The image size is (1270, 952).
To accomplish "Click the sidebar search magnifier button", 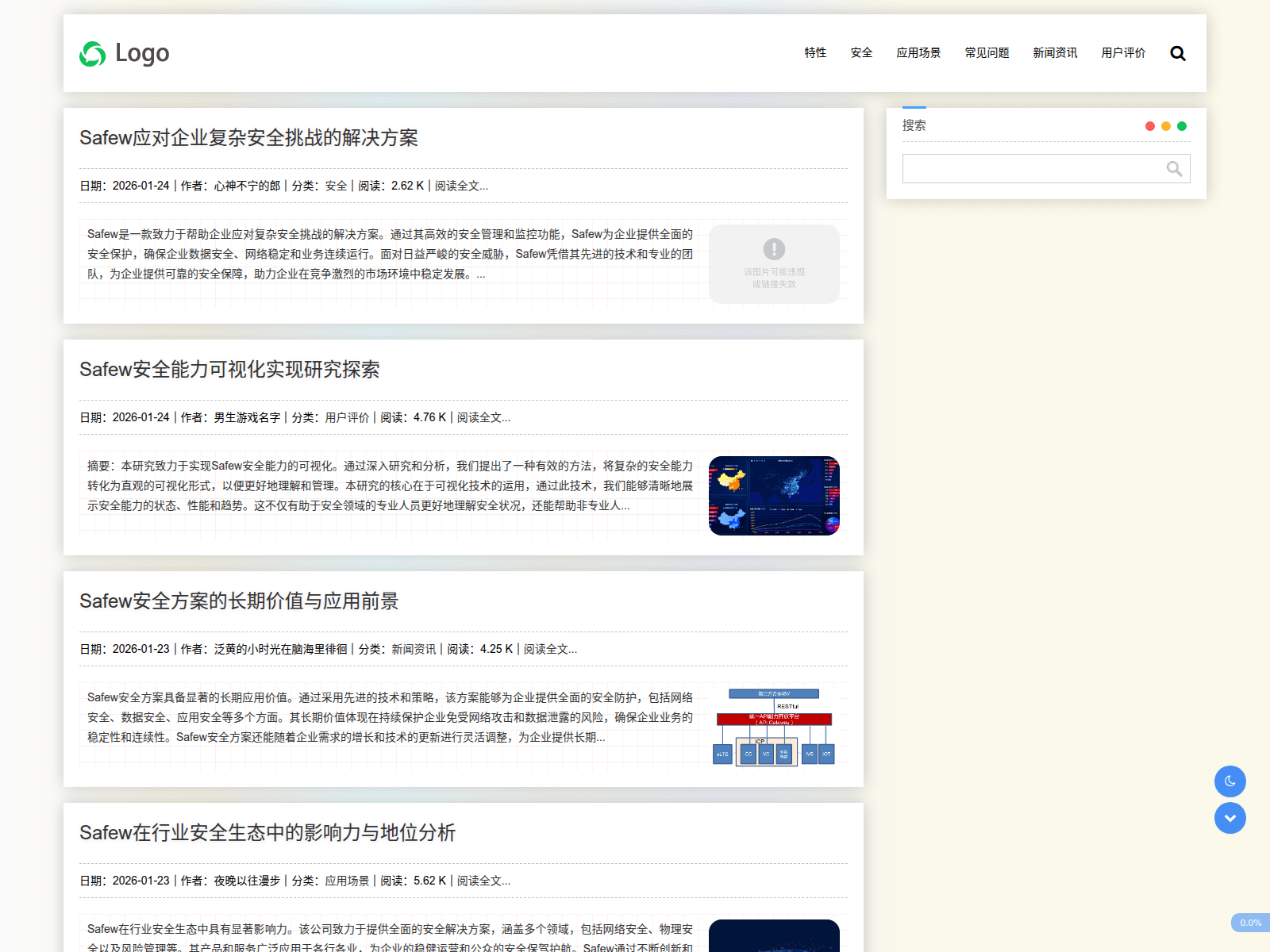I will pos(1174,168).
